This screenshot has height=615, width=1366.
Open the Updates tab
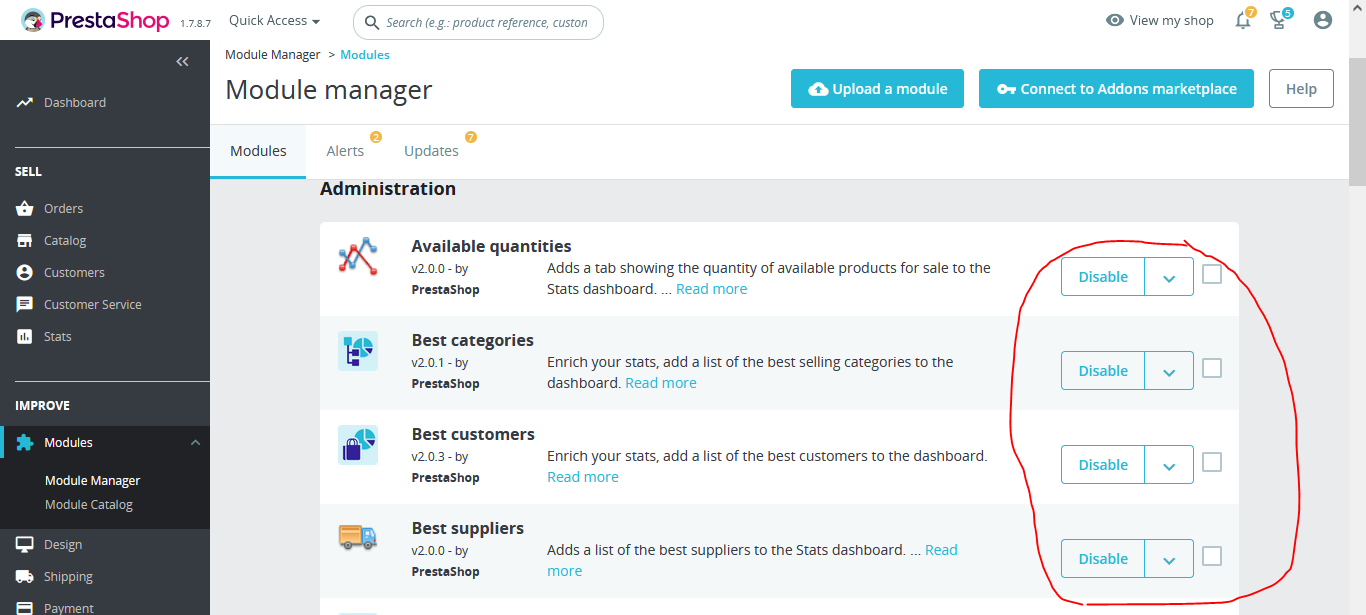pyautogui.click(x=431, y=151)
